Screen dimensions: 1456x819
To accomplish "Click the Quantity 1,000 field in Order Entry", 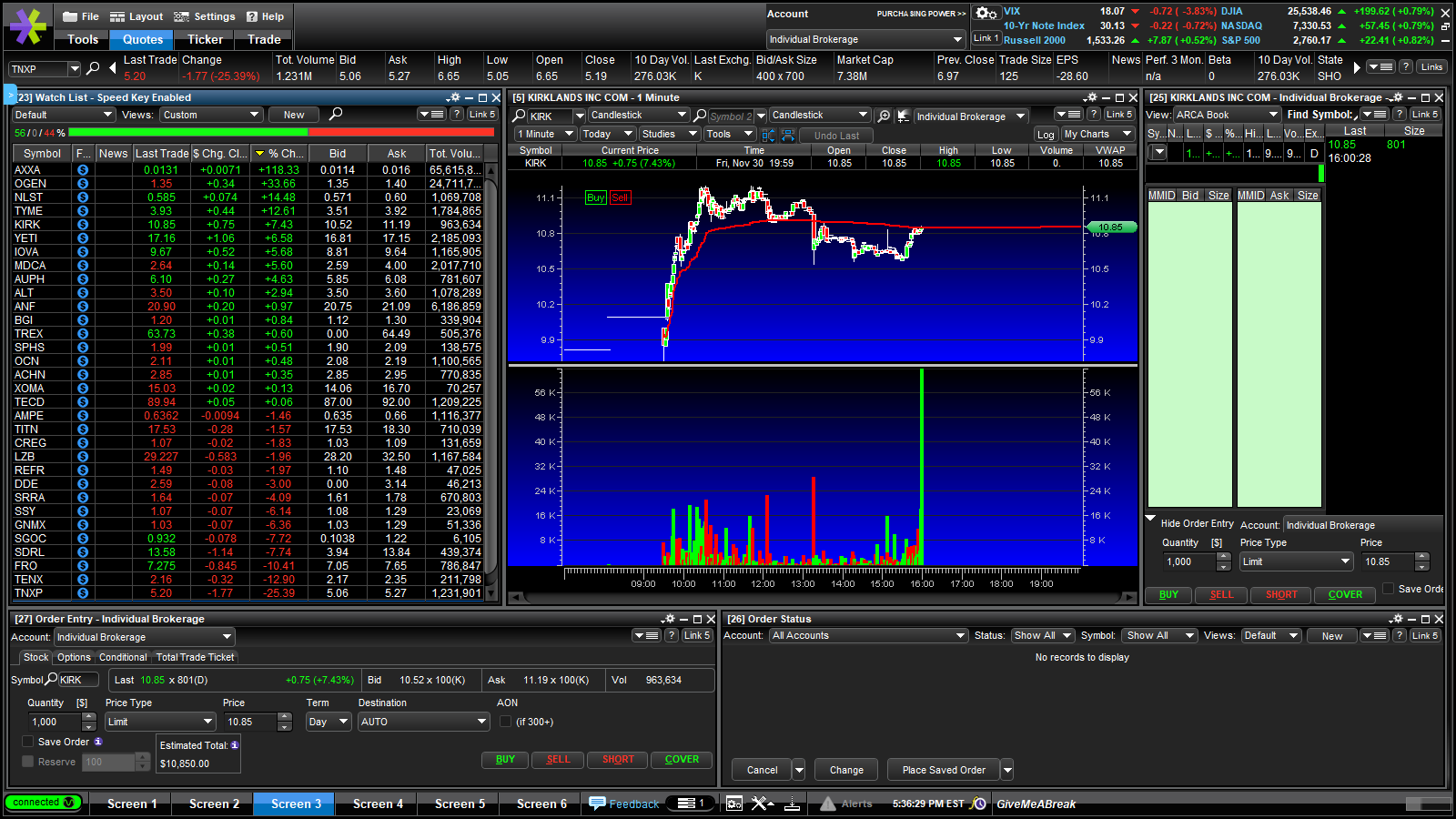I will click(55, 722).
